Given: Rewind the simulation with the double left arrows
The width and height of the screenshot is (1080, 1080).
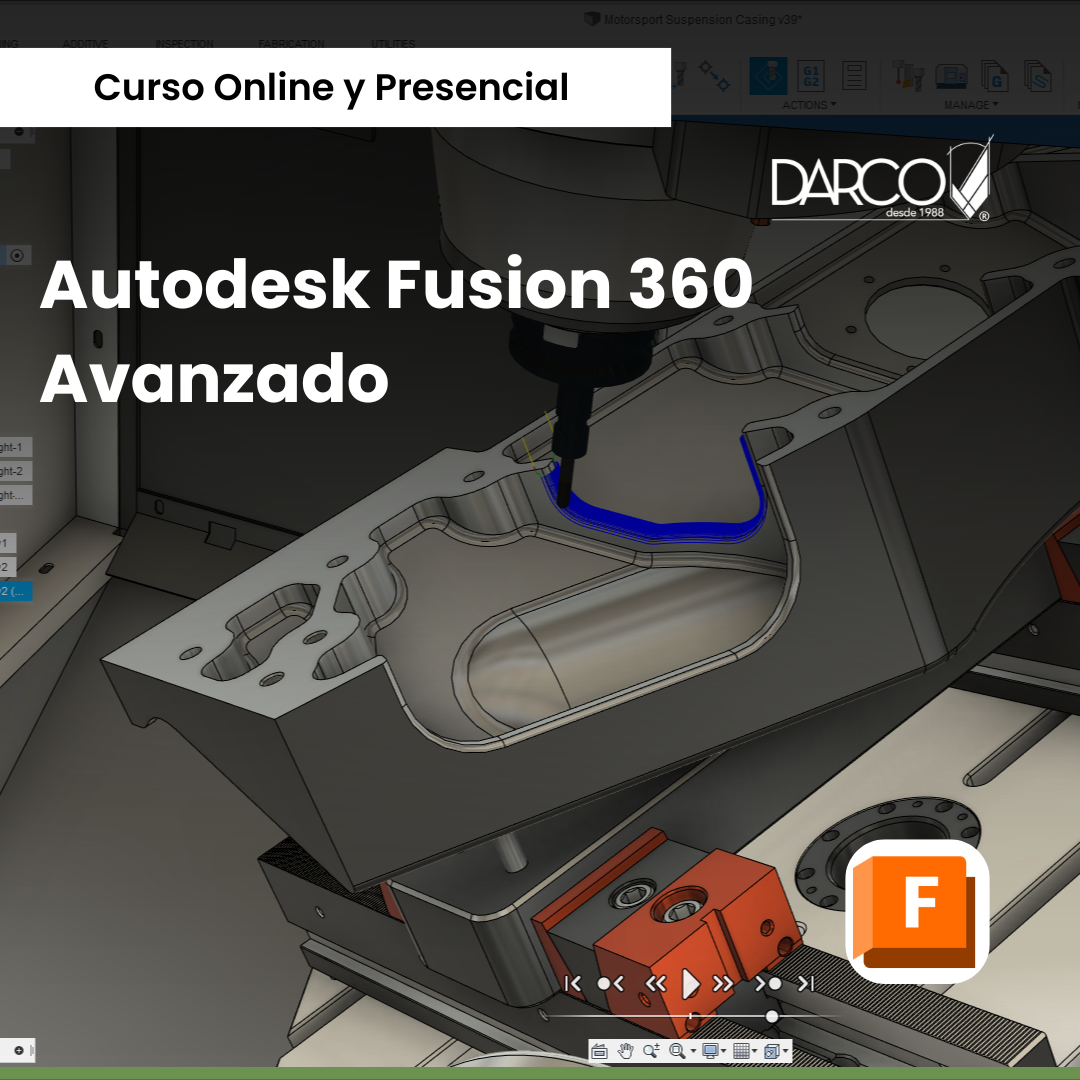Looking at the screenshot, I should click(x=655, y=984).
